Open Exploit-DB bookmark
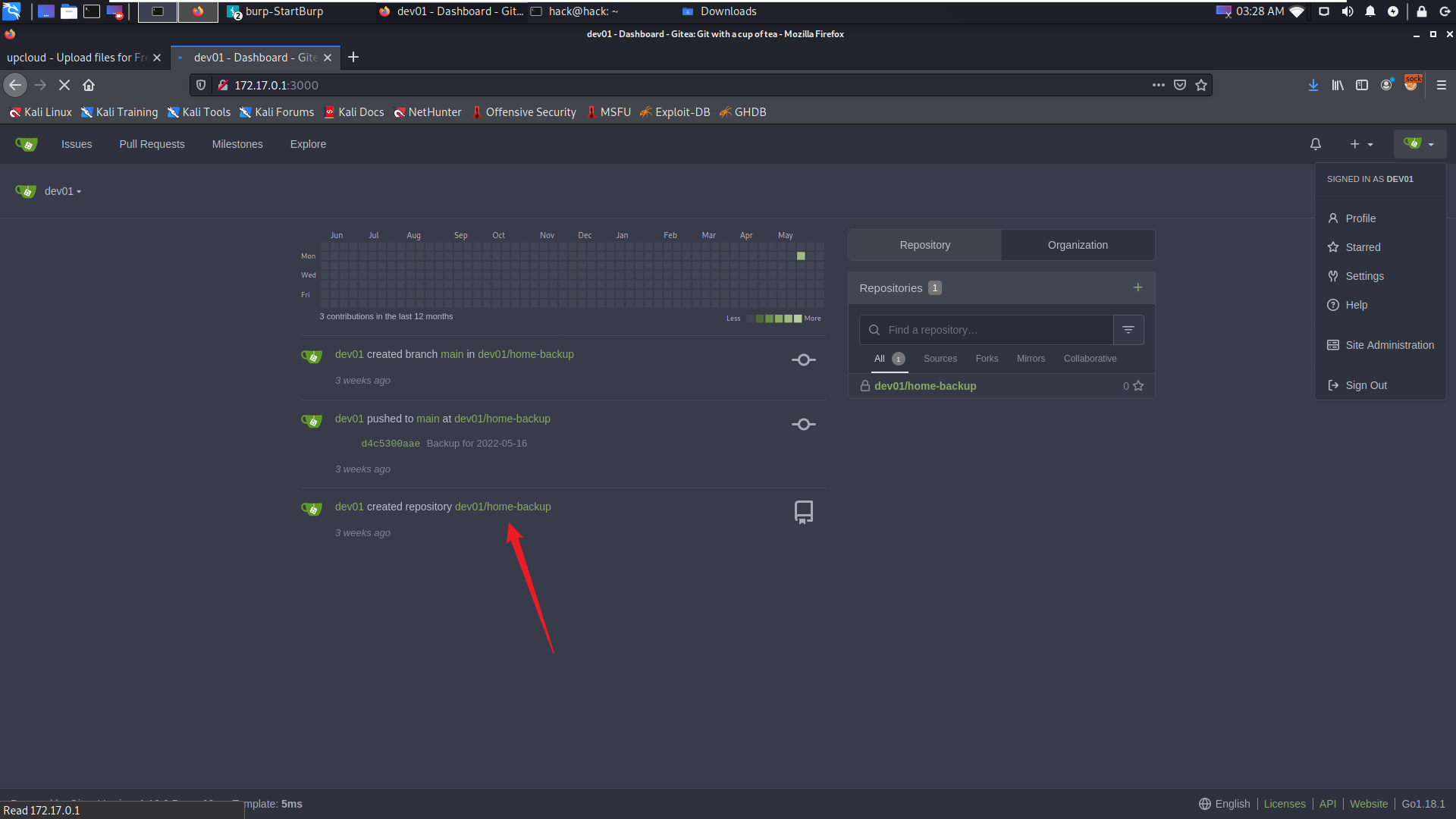The image size is (1456, 819). tap(675, 112)
